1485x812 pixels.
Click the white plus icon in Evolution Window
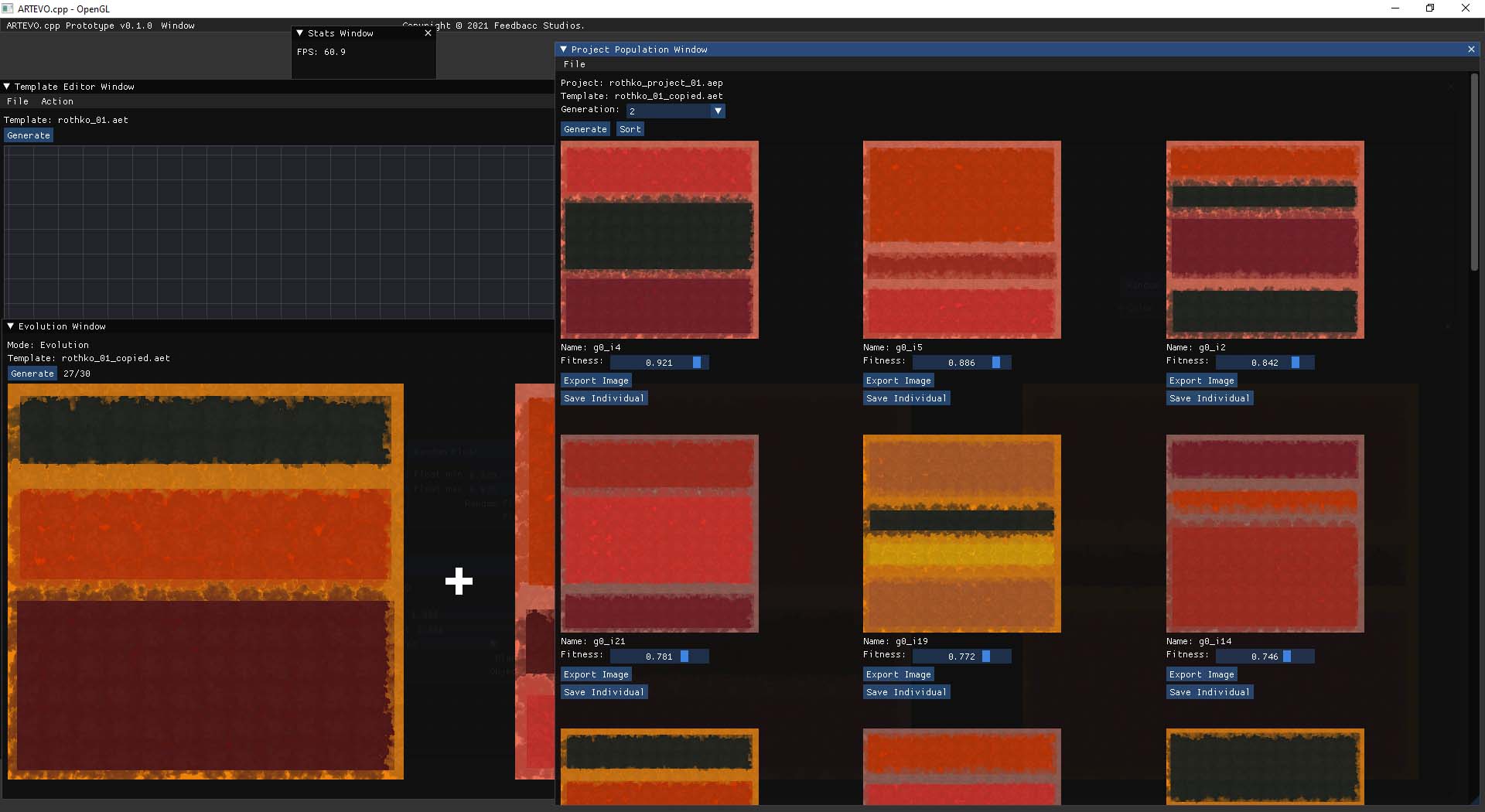pos(459,582)
